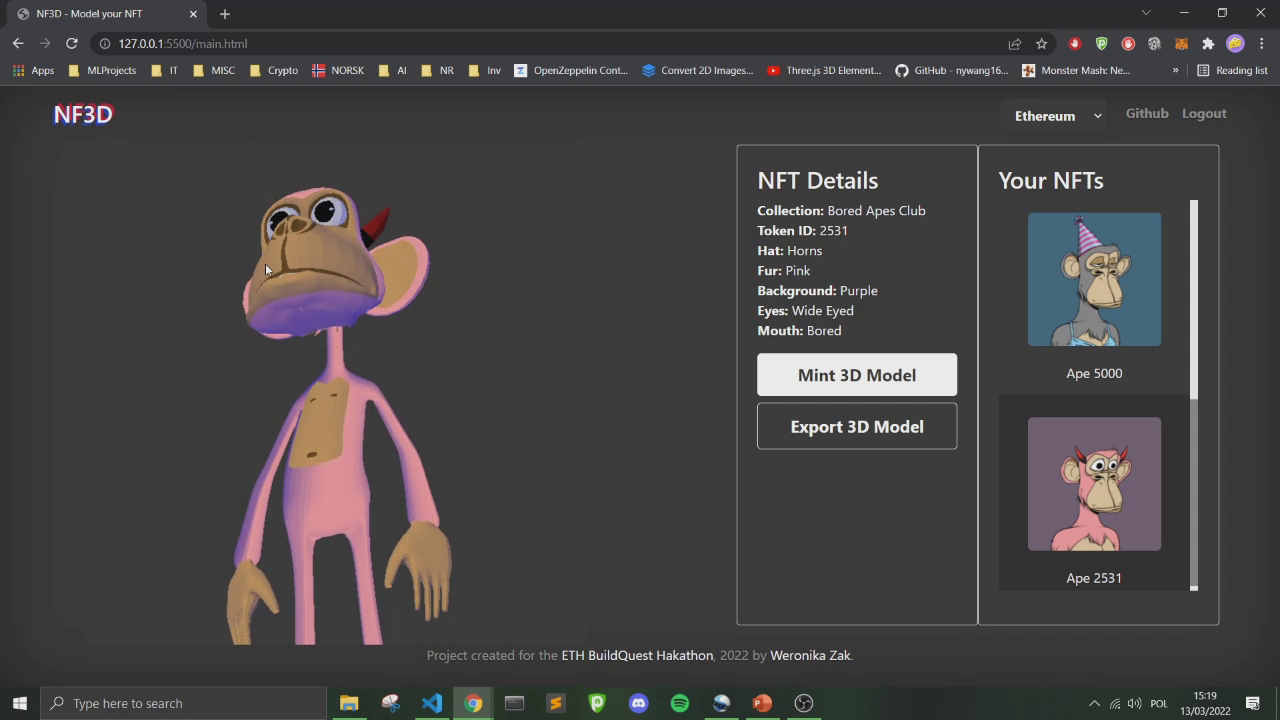This screenshot has height=720, width=1280.
Task: Open the Extensions puzzle icon
Action: pyautogui.click(x=1208, y=44)
